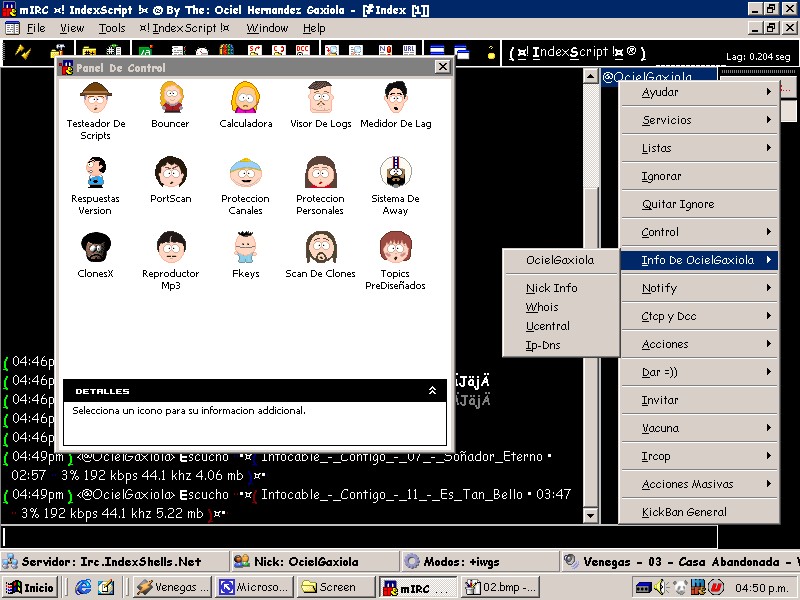Choose Whois from the info submenu
Viewport: 800px width, 600px height.
pyautogui.click(x=542, y=307)
